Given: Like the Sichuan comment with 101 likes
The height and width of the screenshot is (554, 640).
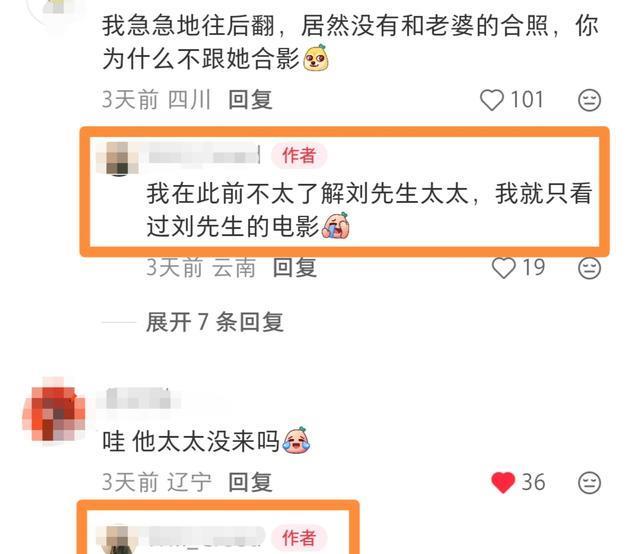Looking at the screenshot, I should click(x=491, y=100).
